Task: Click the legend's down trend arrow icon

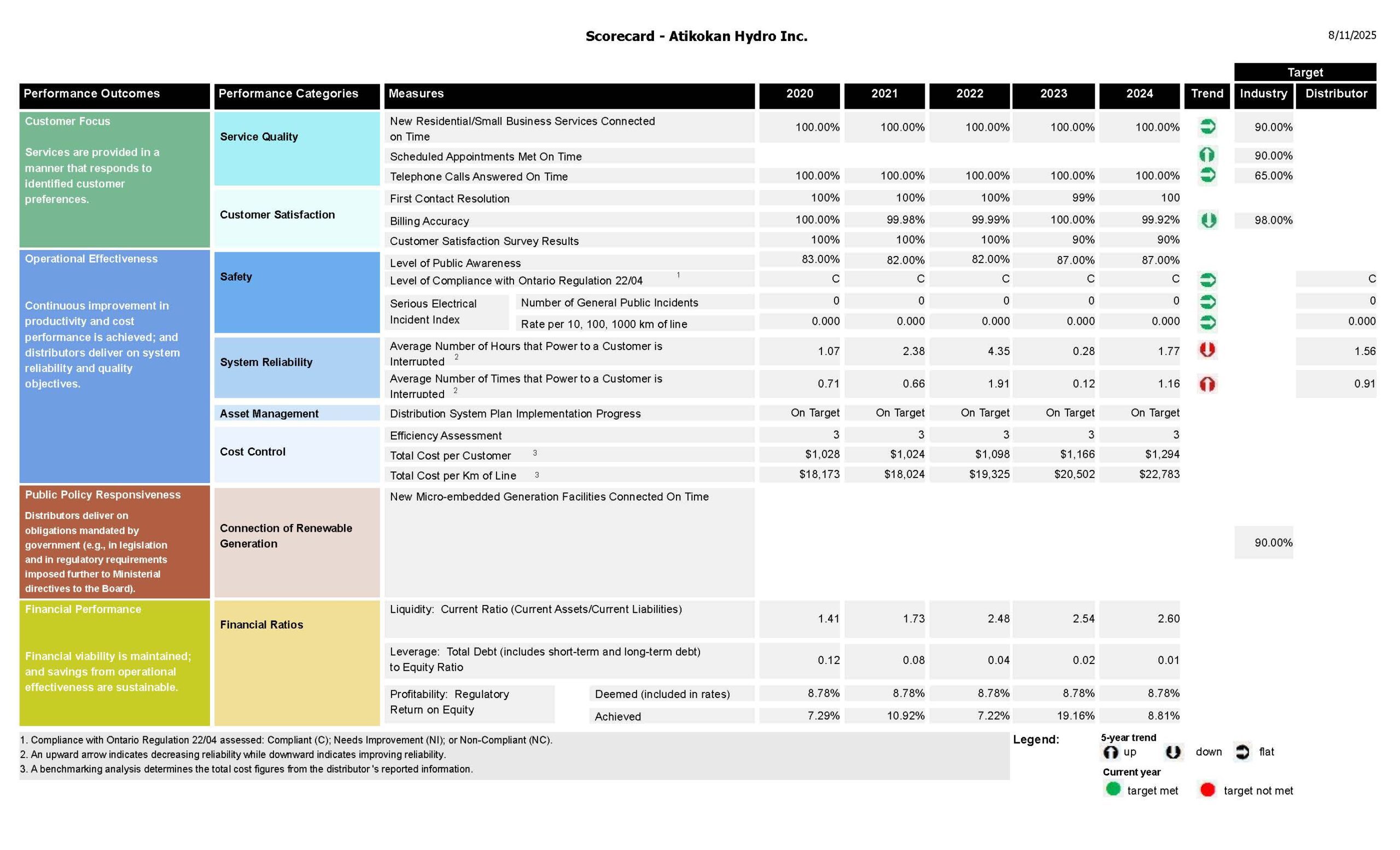Action: (x=1173, y=752)
